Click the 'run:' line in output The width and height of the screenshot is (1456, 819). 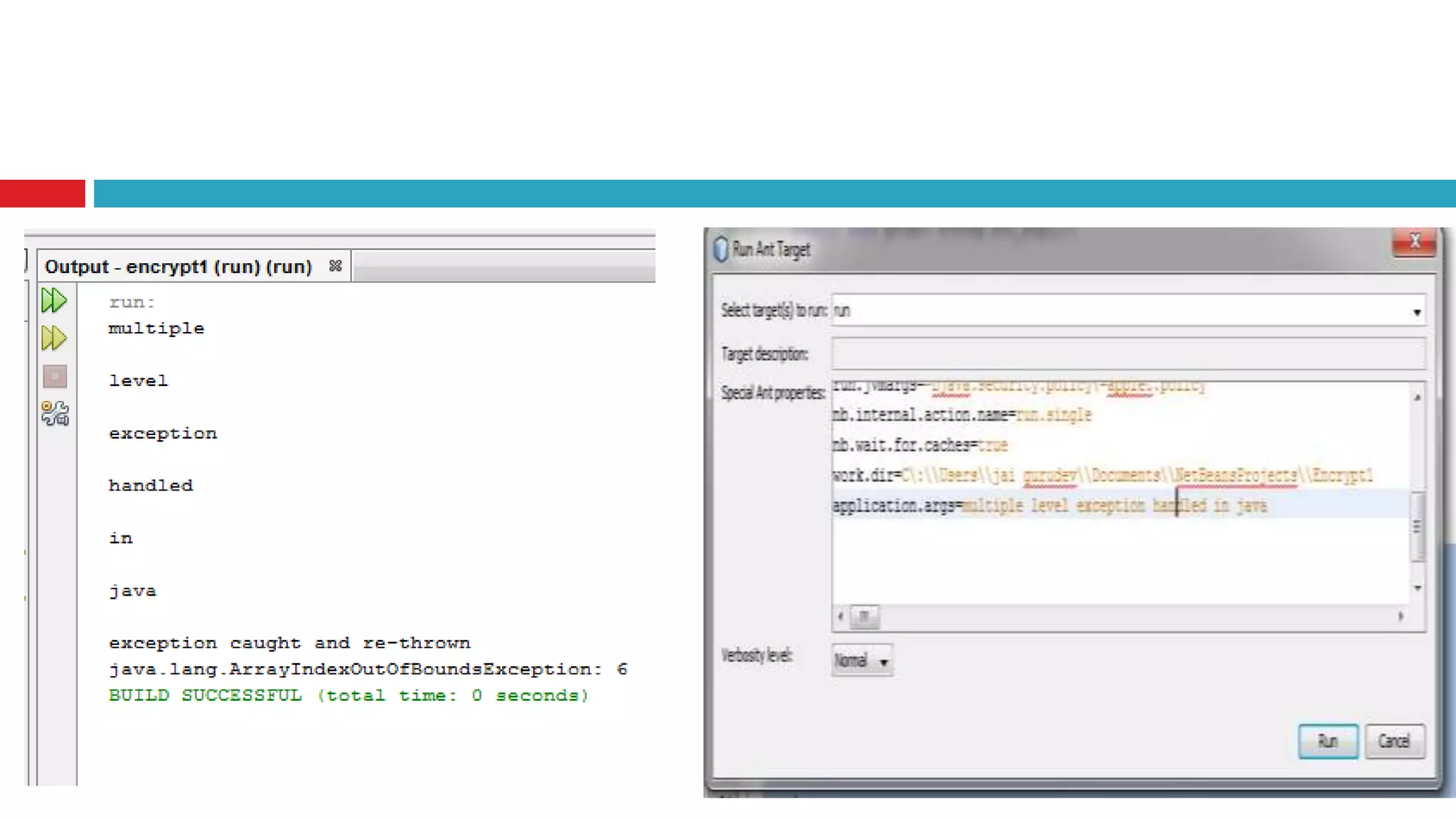click(x=132, y=302)
